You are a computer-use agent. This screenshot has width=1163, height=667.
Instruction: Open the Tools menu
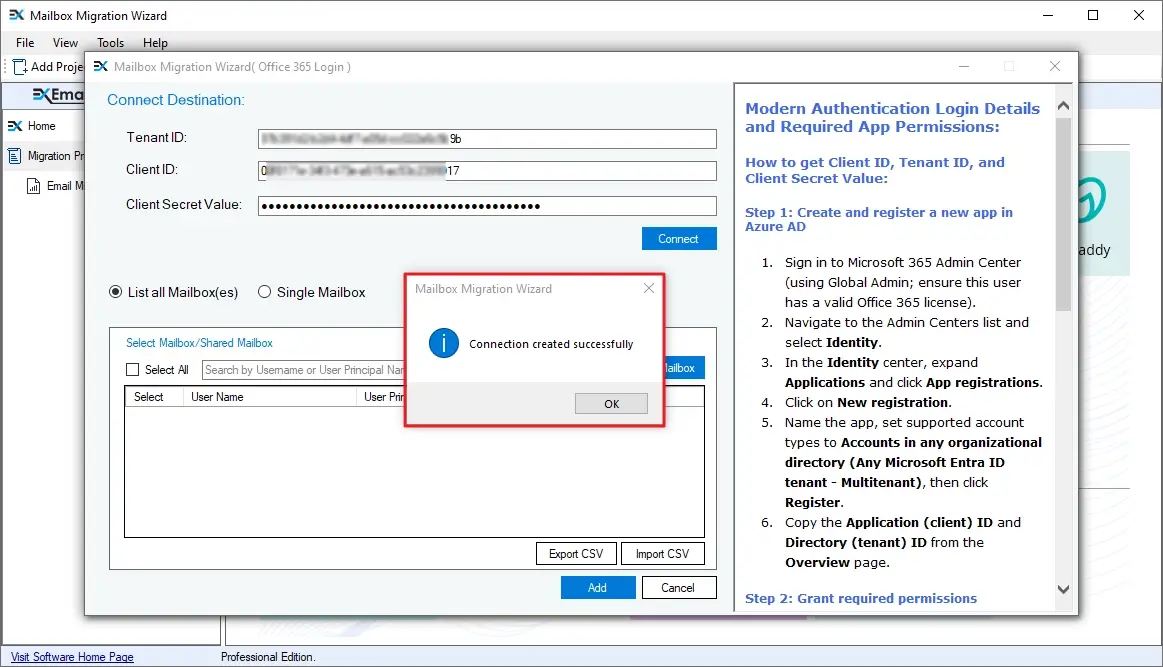(x=110, y=42)
